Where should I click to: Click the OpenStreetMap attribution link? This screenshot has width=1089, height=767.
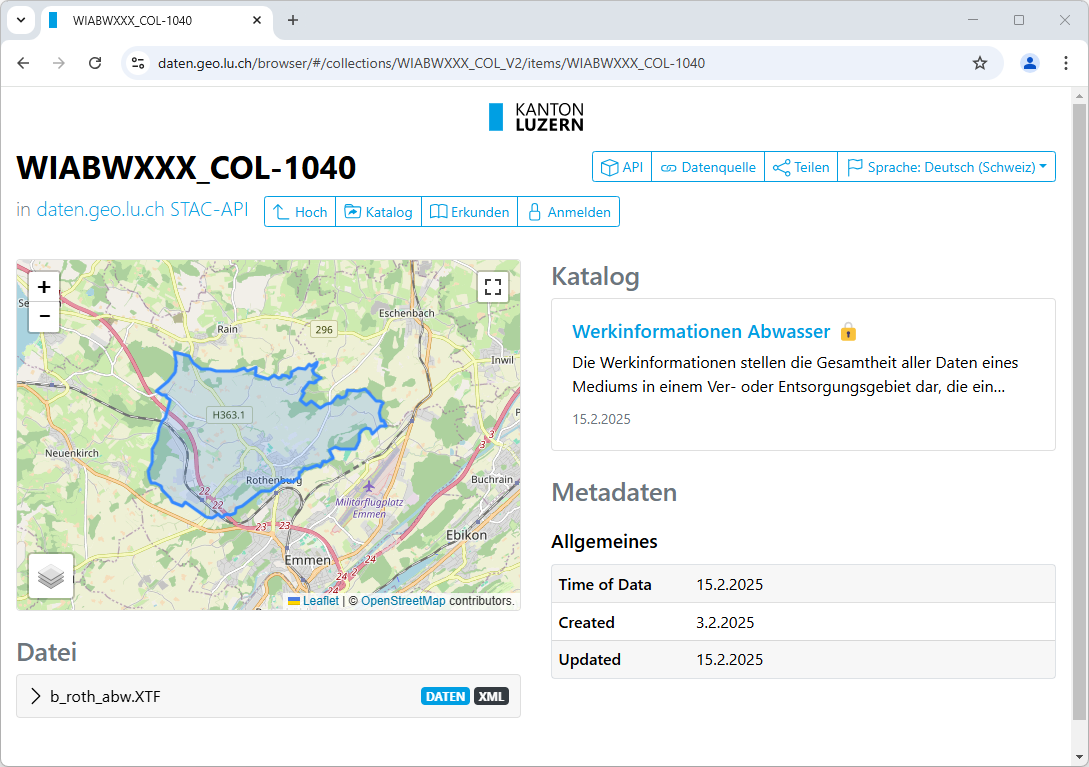pos(403,601)
